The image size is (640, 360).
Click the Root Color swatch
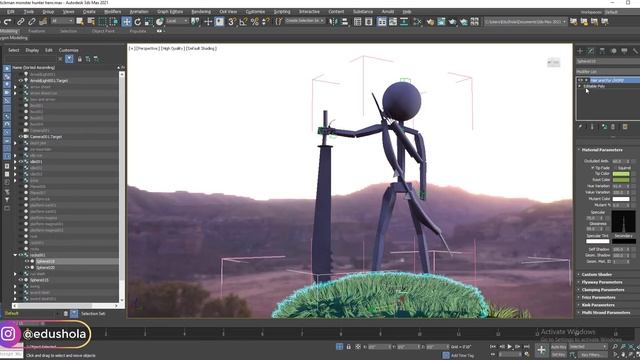(621, 180)
